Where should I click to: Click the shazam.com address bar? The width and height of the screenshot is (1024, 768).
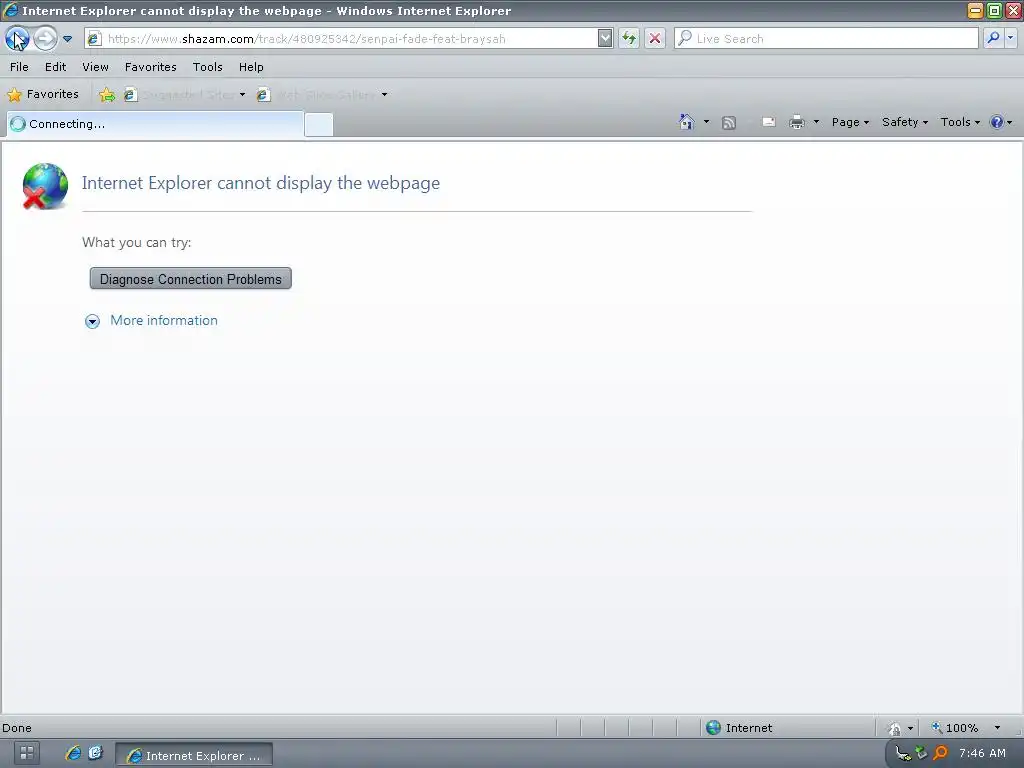click(341, 39)
